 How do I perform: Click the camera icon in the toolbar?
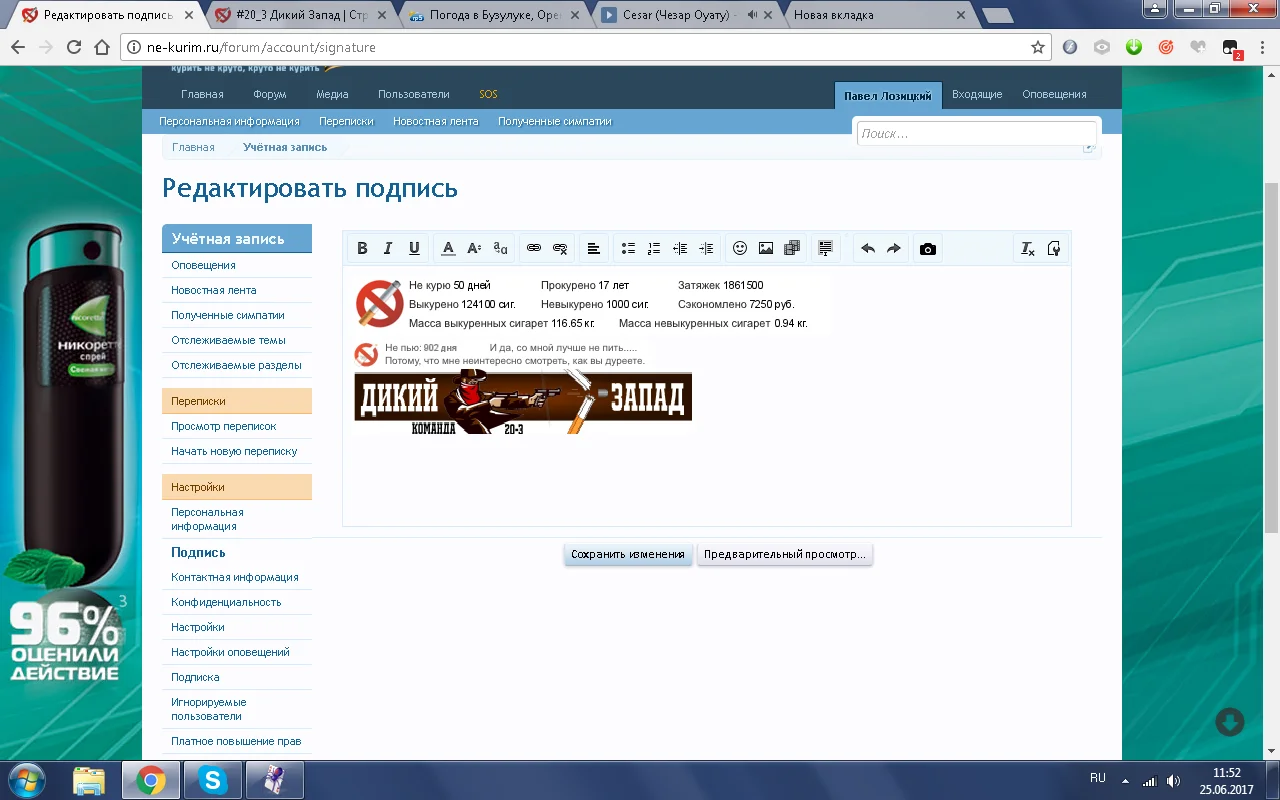point(928,249)
